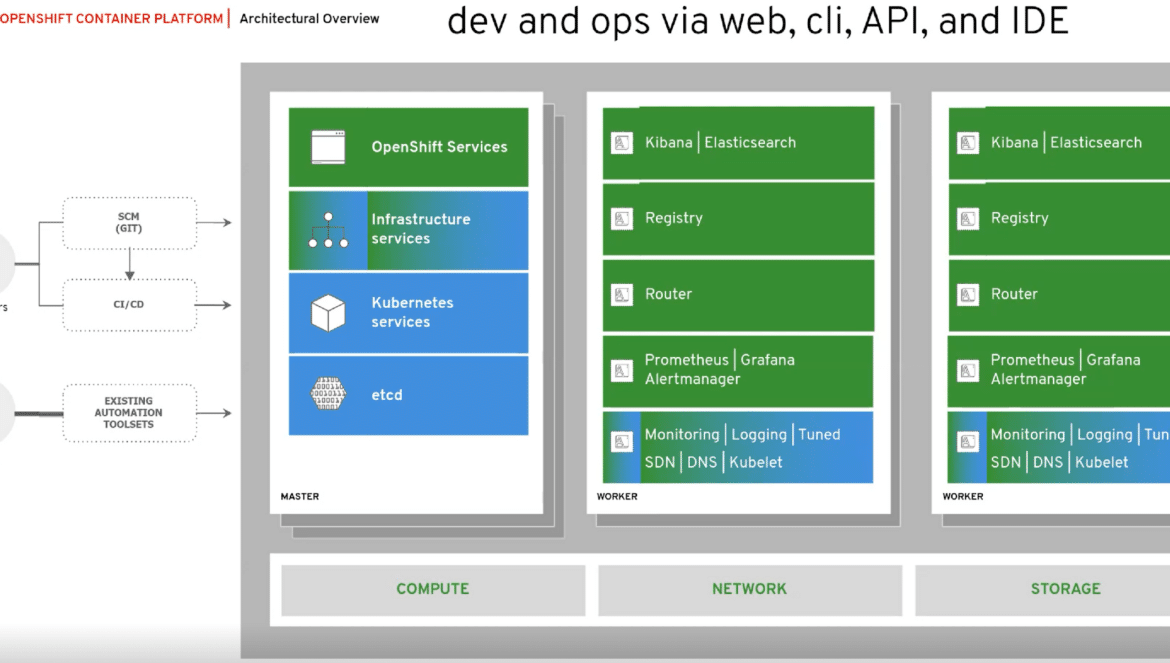Click the Prometheus row icon in left worker

tap(622, 371)
